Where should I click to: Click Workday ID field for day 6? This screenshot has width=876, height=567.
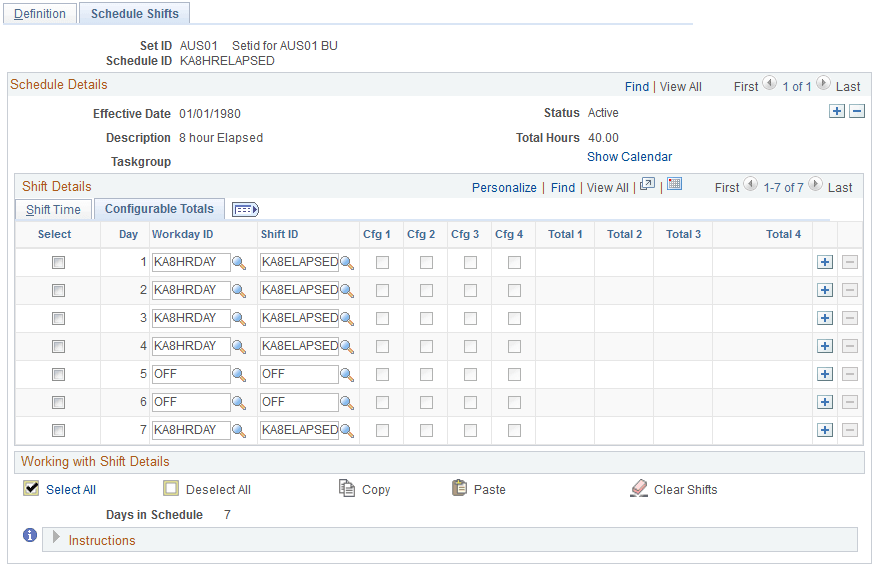(191, 402)
